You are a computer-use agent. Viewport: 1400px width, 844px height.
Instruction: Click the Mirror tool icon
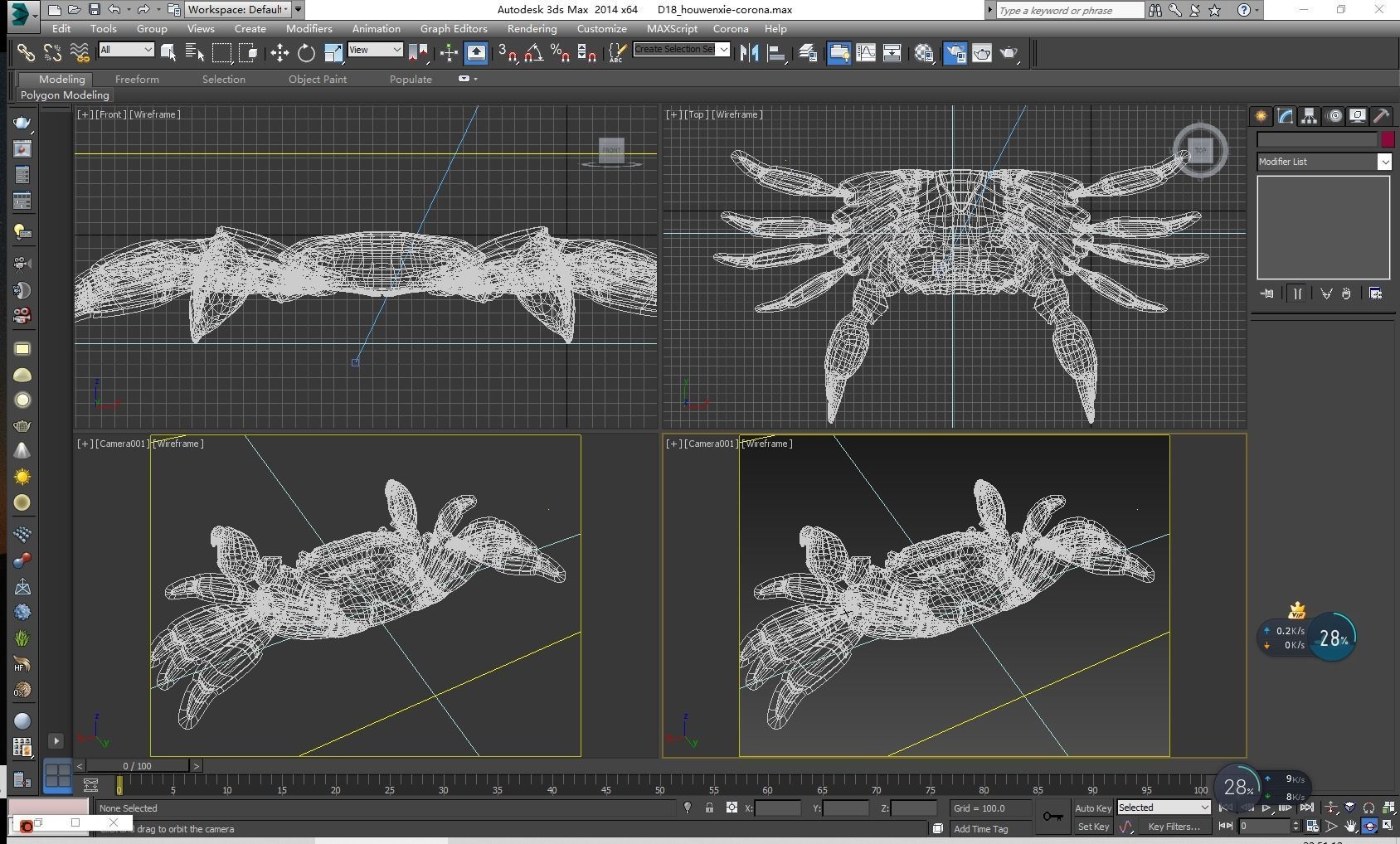(750, 53)
